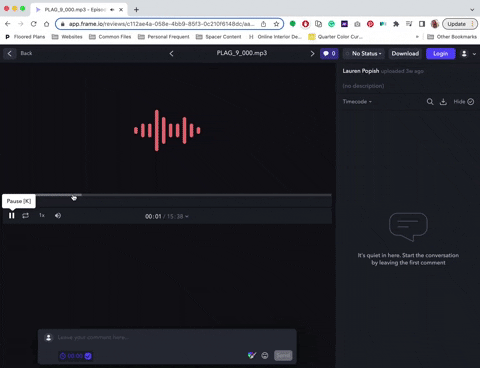Open the Online Interior De... bookmark

[275, 37]
